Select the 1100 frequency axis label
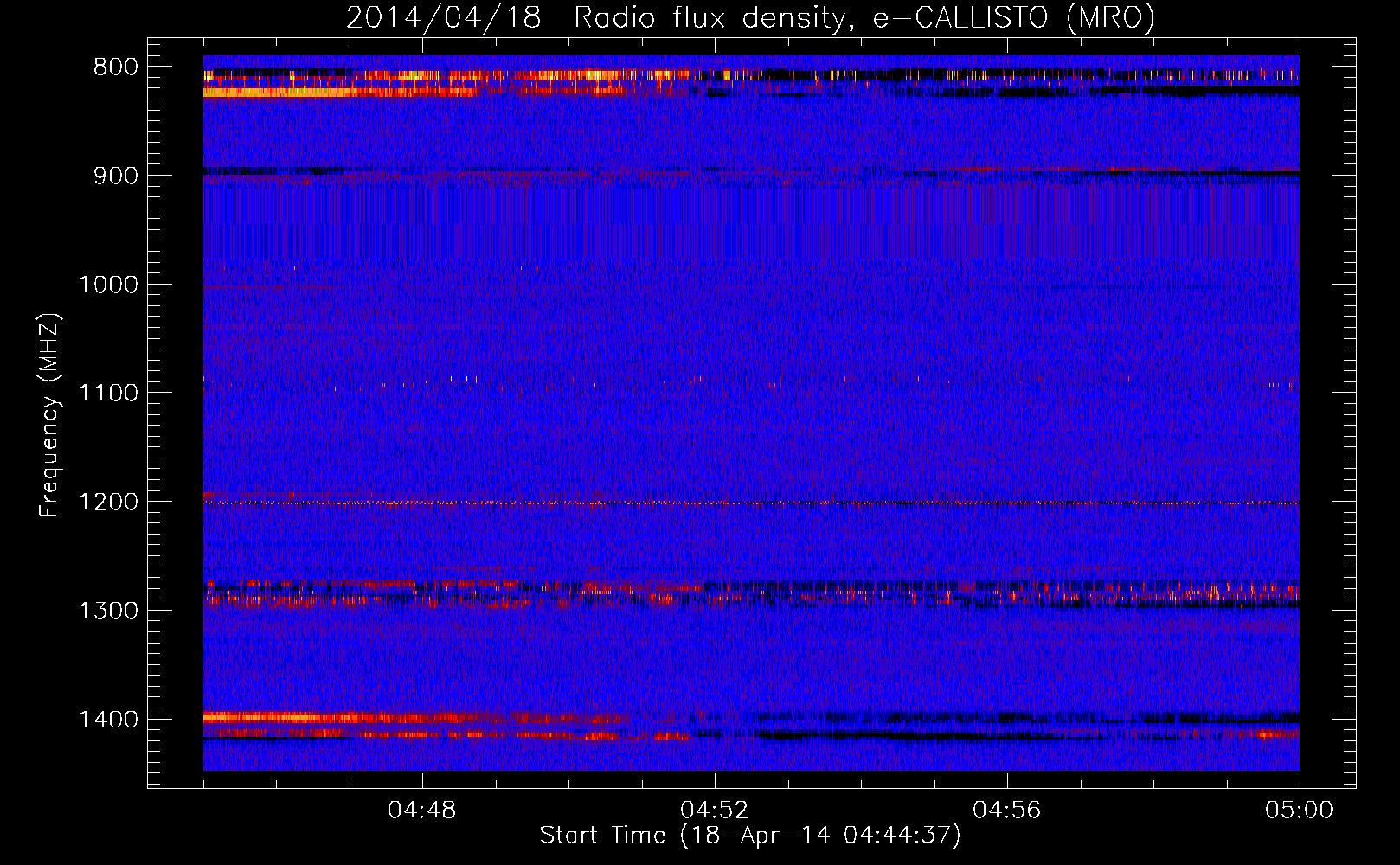This screenshot has height=865, width=1400. click(108, 394)
